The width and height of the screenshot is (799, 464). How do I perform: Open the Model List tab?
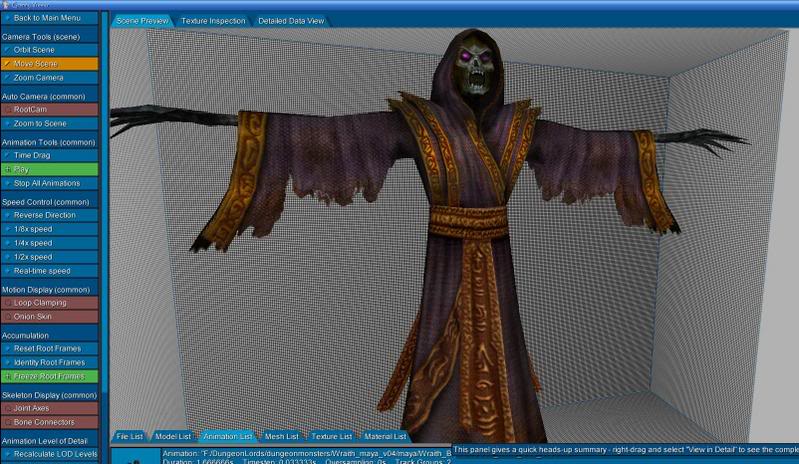point(173,436)
